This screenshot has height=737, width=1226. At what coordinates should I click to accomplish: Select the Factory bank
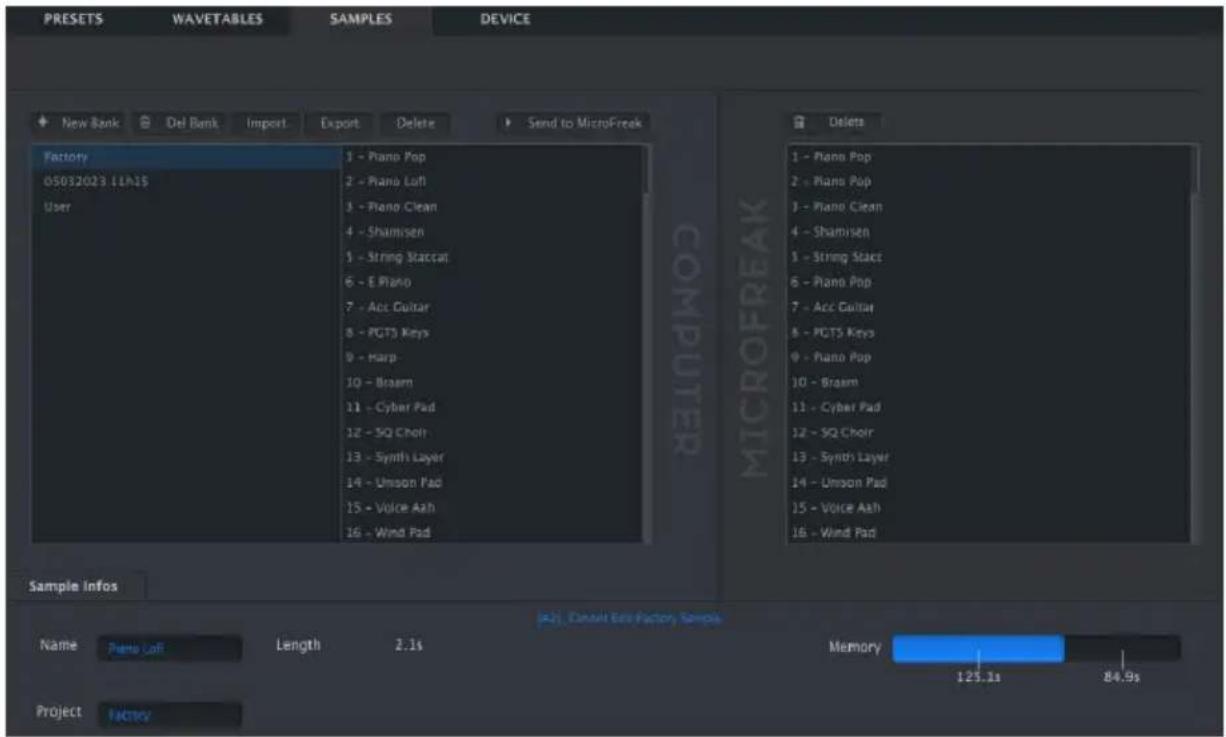[187, 157]
